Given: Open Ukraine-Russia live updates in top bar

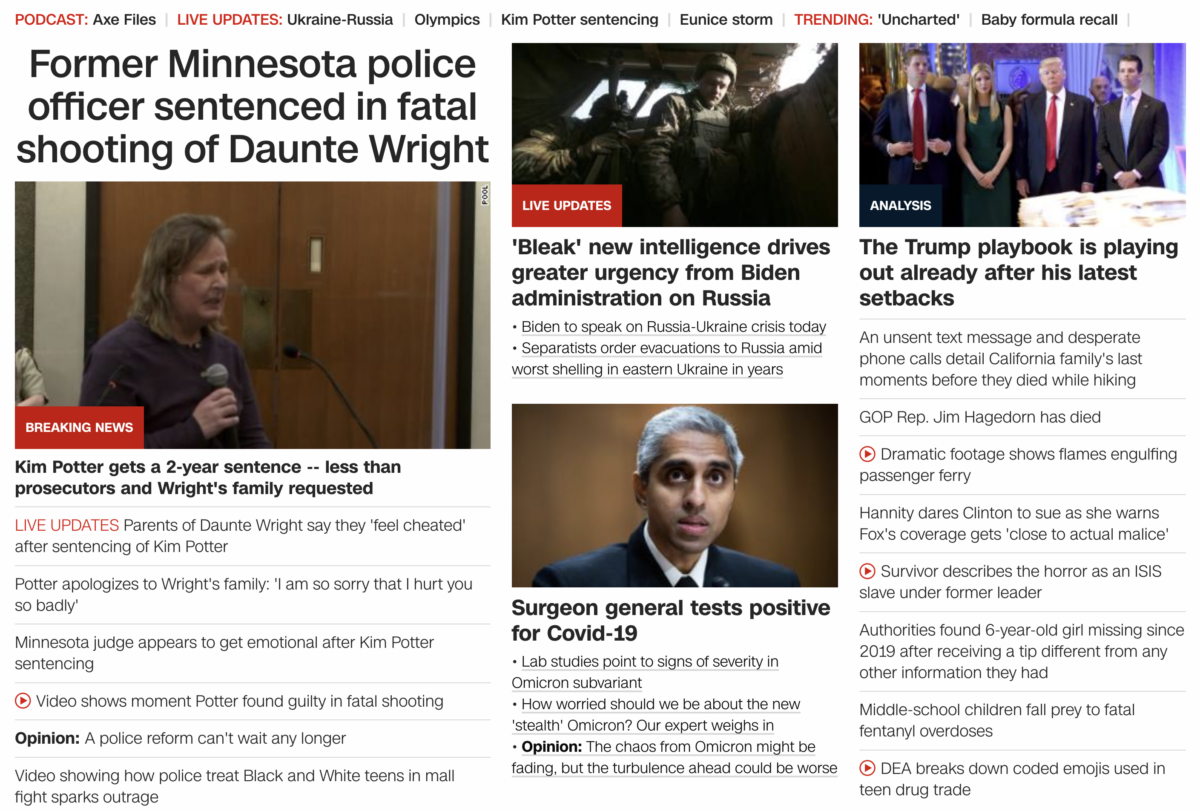Looking at the screenshot, I should (326, 19).
